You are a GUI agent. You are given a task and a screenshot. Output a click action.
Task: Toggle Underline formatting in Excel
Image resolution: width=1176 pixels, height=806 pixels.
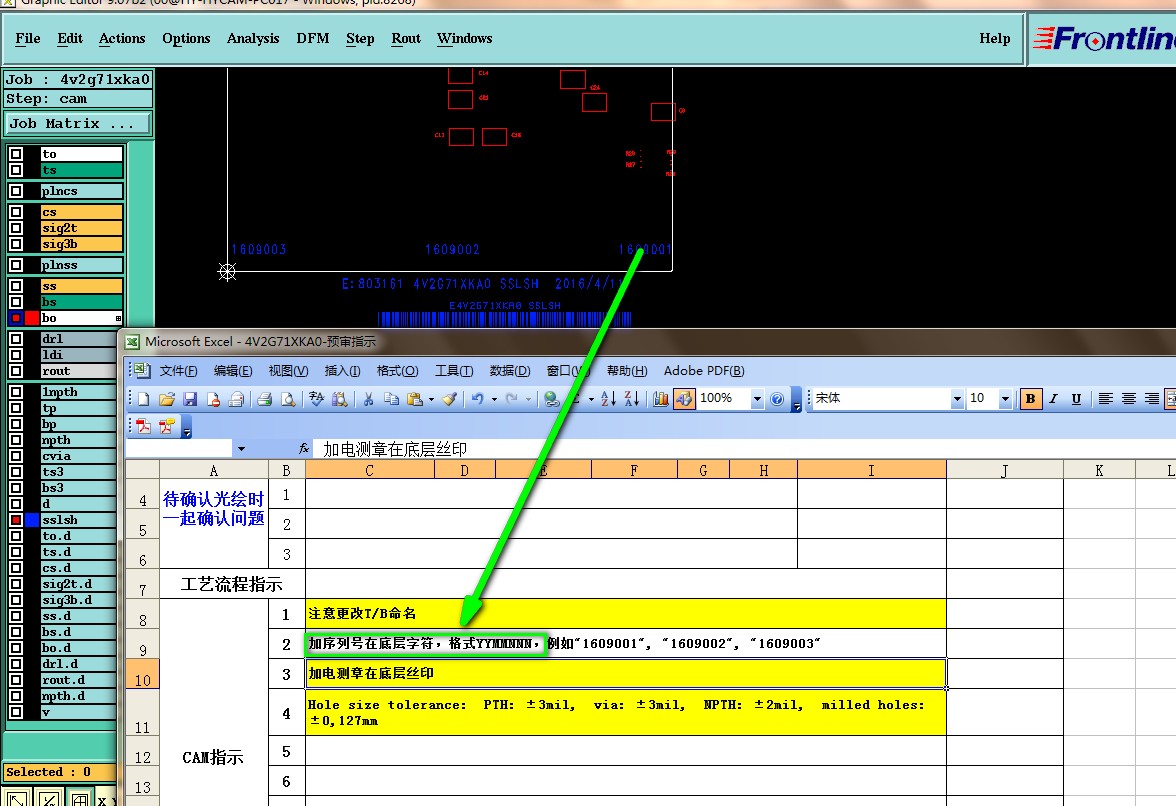tap(1076, 399)
